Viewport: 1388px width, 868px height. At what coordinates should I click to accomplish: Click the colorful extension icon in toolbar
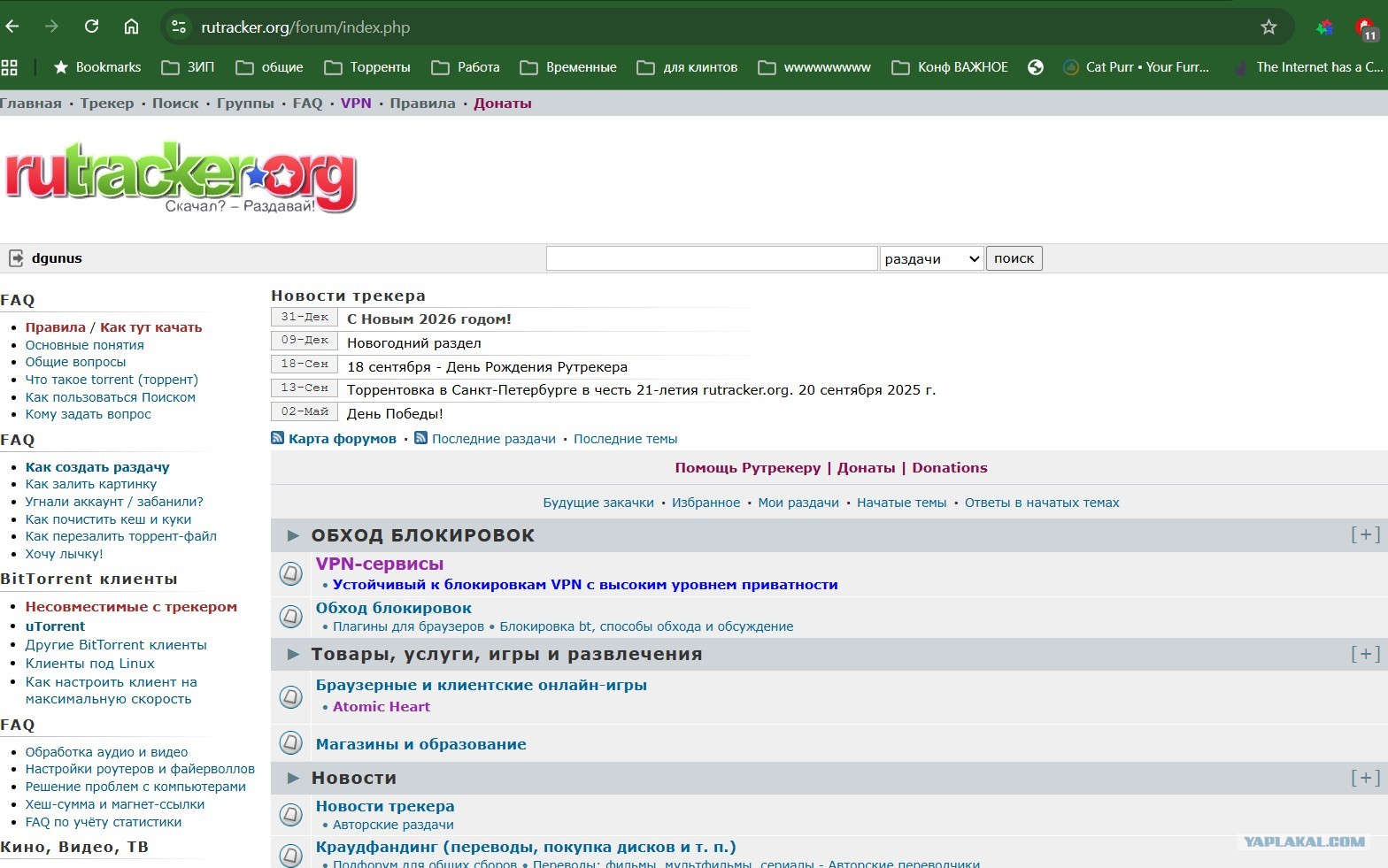point(1324,27)
